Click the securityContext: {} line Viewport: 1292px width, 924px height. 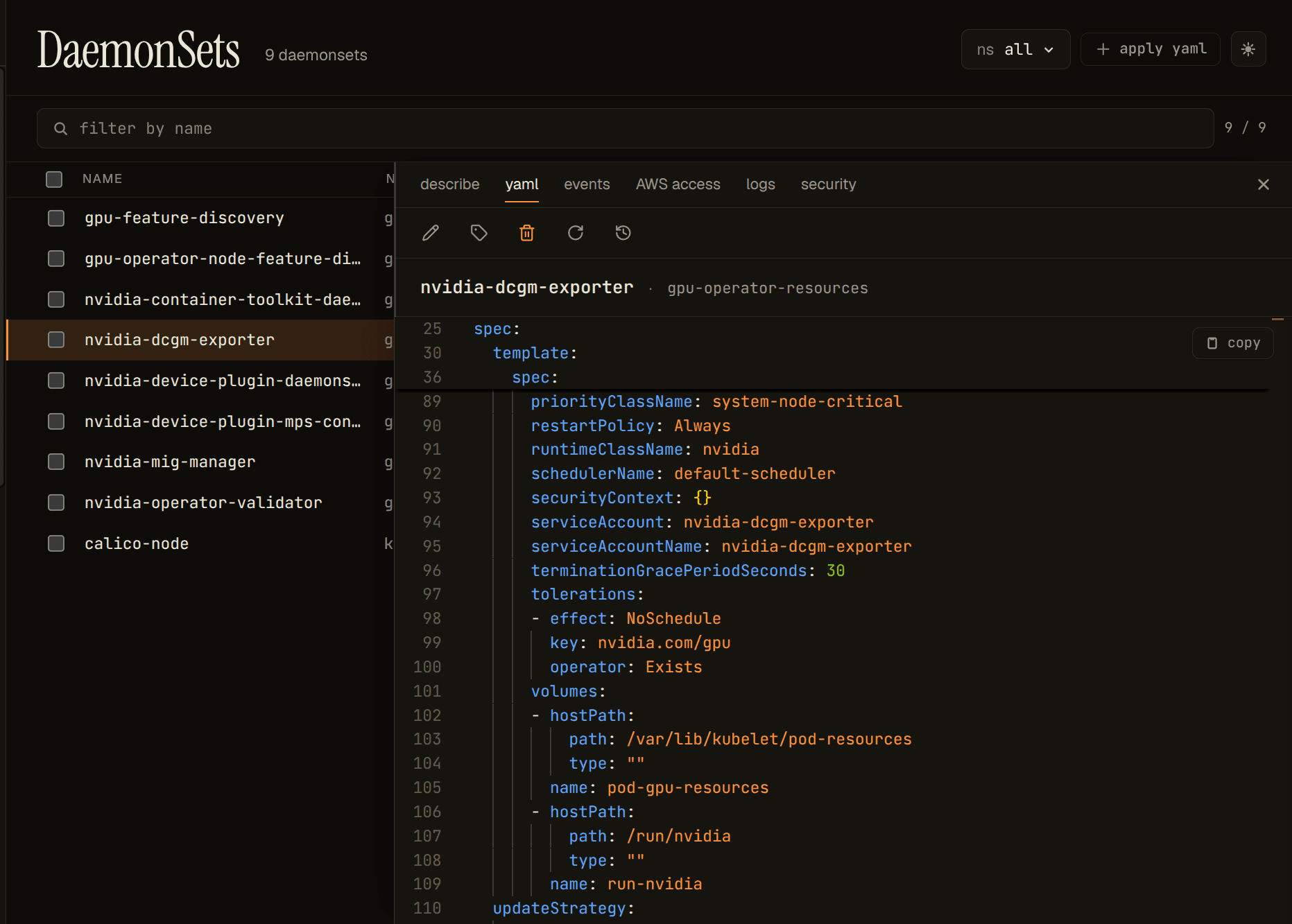[621, 498]
